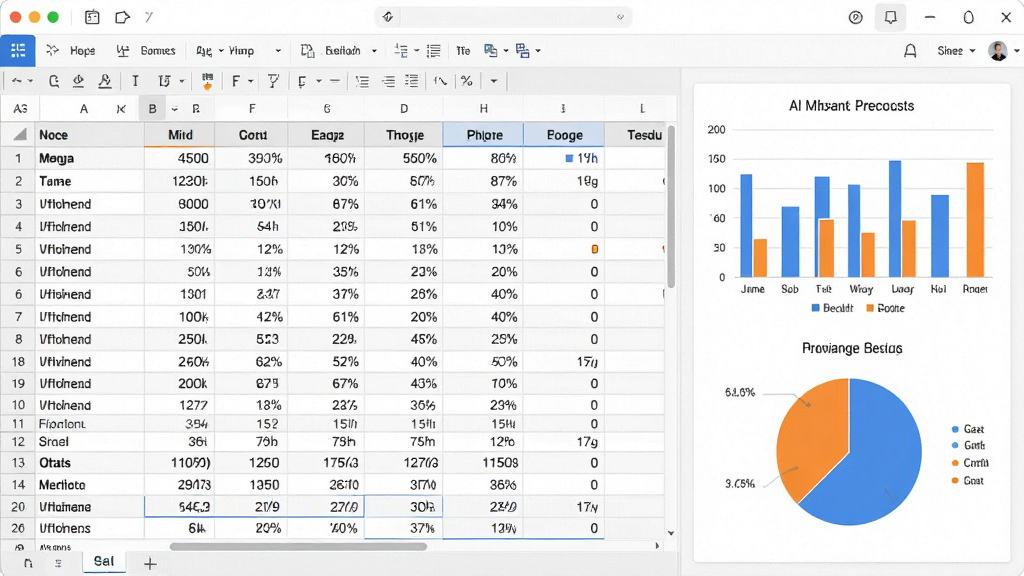Click the horizontal scrollbar thumb
Screen dimensions: 1024x576
click(x=298, y=547)
